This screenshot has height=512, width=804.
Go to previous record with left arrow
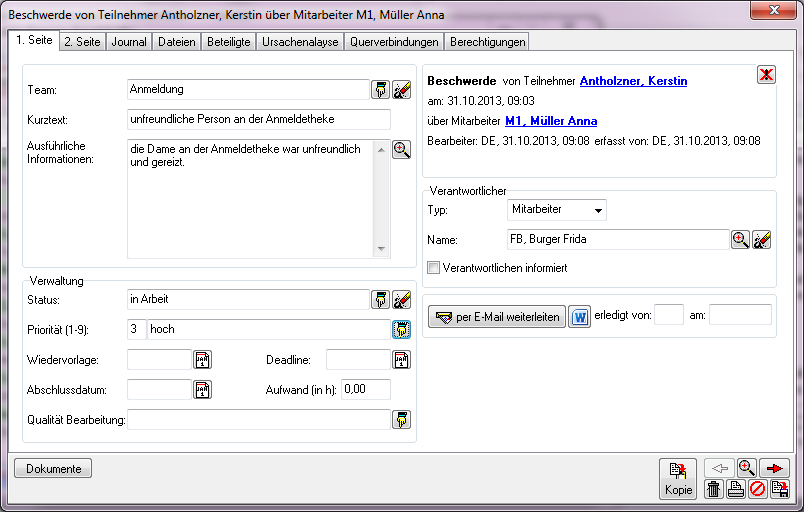[719, 468]
